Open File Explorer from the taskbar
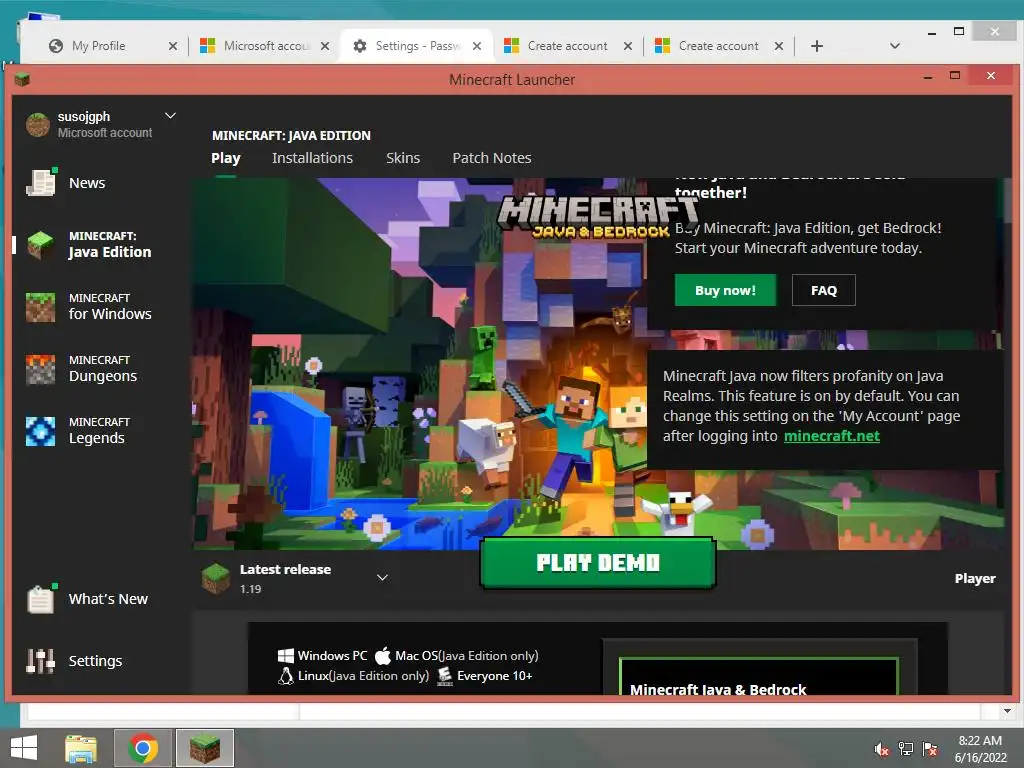1024x768 pixels. tap(81, 748)
